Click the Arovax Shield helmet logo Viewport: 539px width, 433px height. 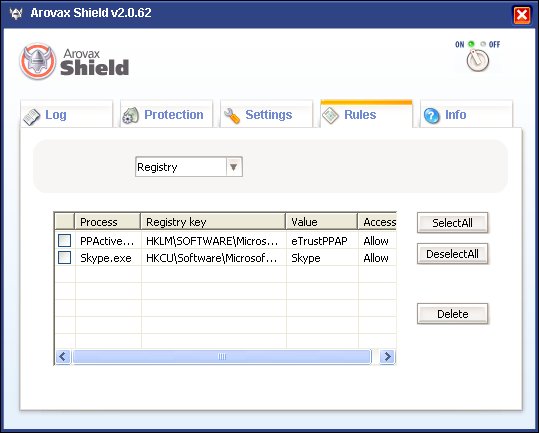click(37, 61)
